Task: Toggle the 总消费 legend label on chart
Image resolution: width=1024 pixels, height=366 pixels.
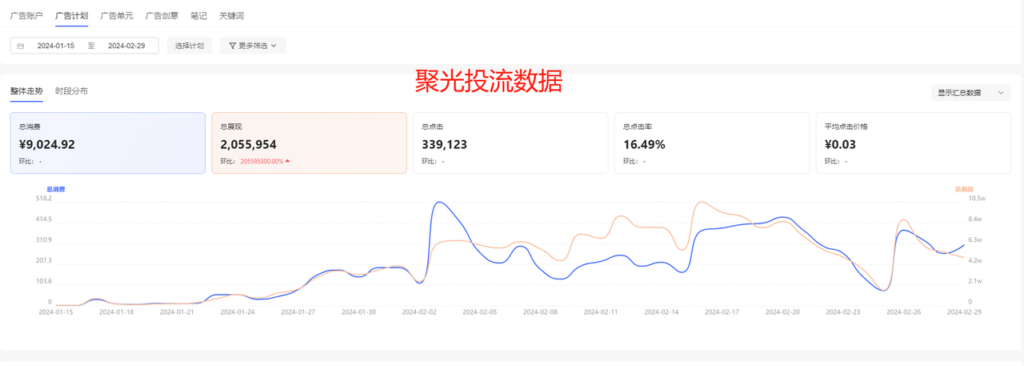Action: click(56, 189)
